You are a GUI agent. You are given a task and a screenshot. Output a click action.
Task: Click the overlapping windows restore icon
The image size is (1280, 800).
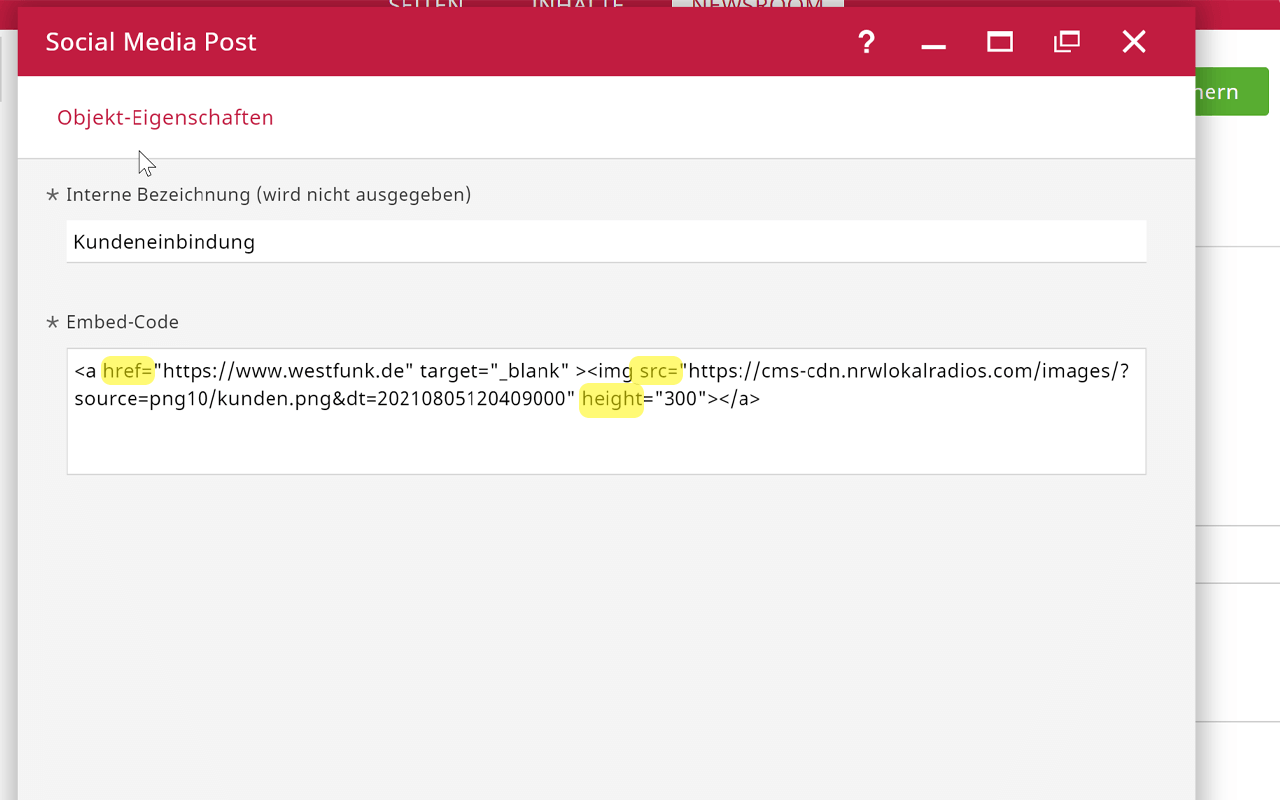tap(1067, 42)
